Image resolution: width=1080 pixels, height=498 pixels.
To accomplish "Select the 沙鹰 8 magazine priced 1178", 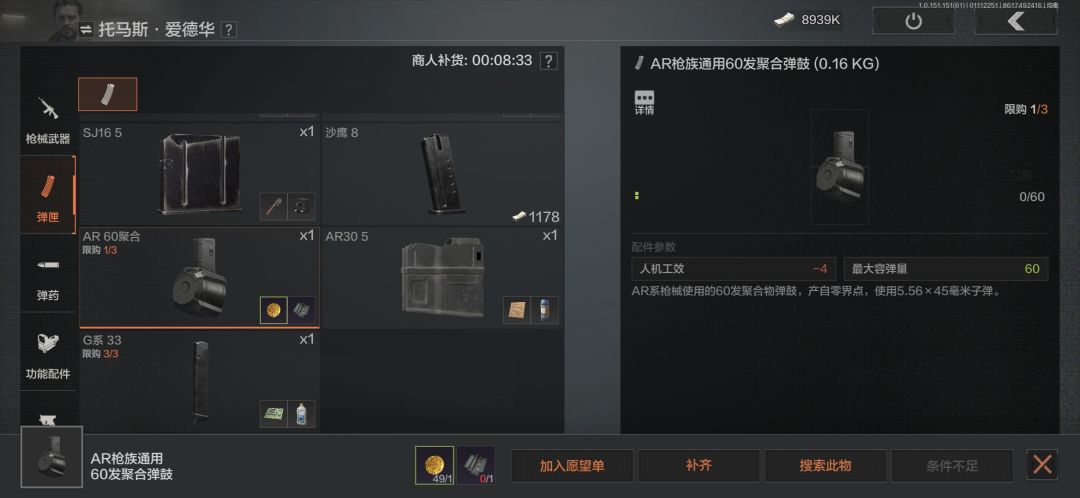I will pyautogui.click(x=443, y=172).
